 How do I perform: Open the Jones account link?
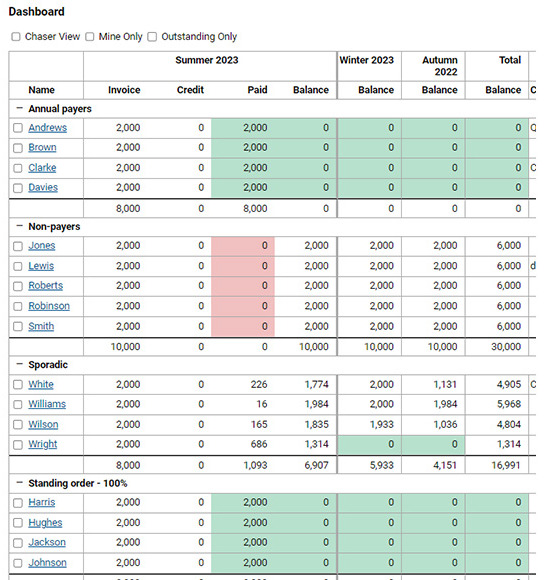[42, 246]
